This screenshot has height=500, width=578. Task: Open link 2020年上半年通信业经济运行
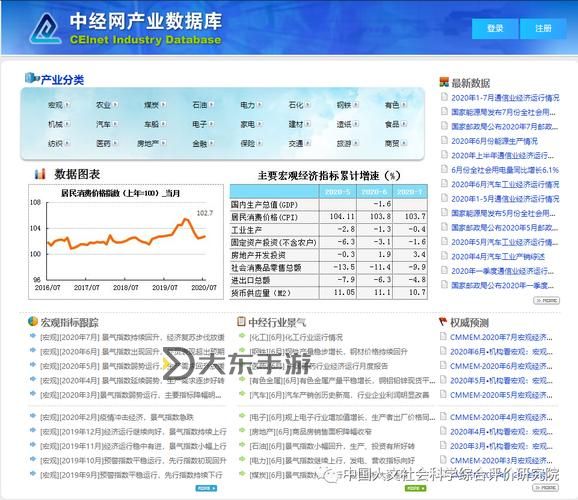[502, 156]
